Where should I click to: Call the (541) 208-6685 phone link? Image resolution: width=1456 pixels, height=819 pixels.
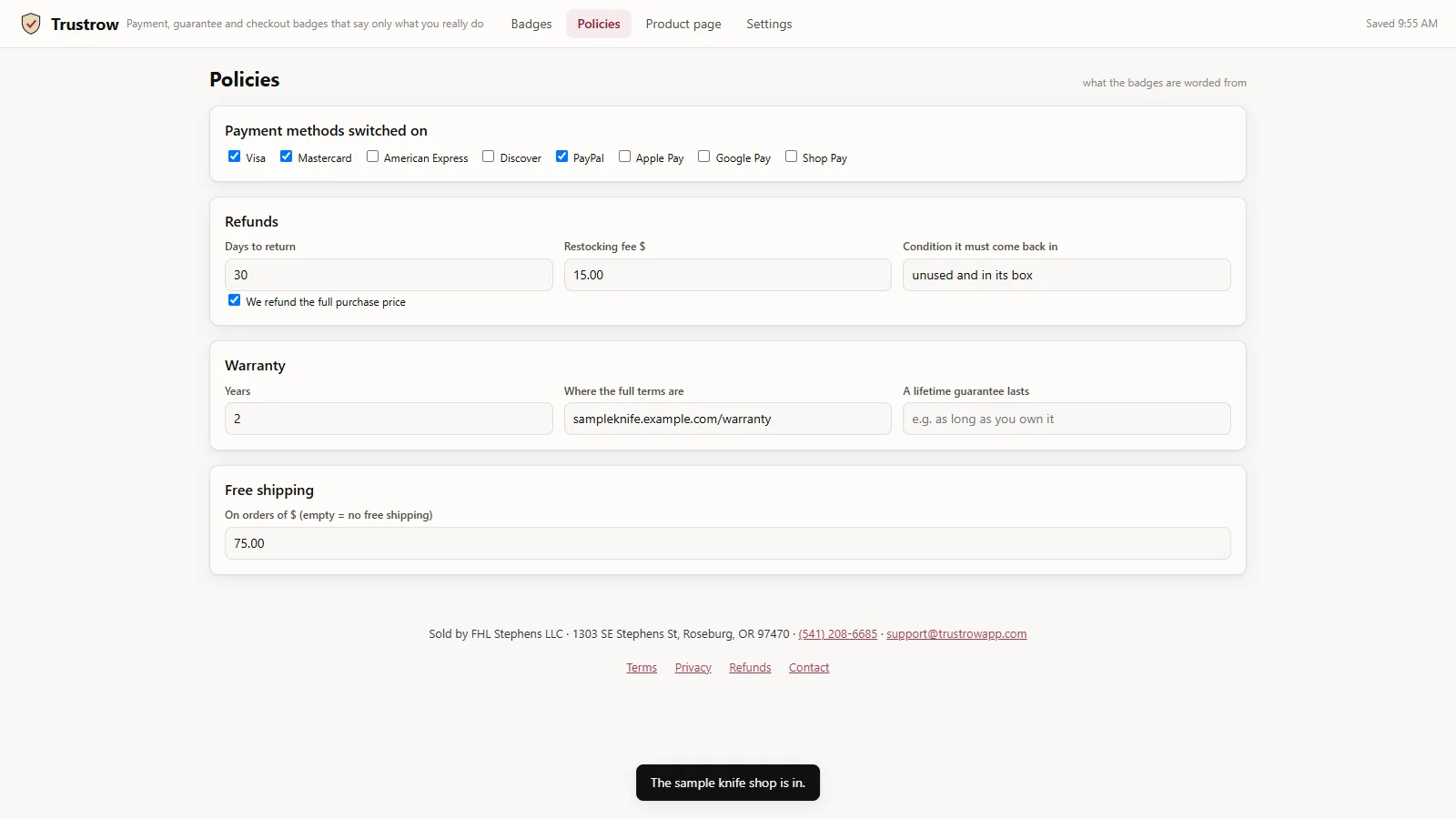837,634
